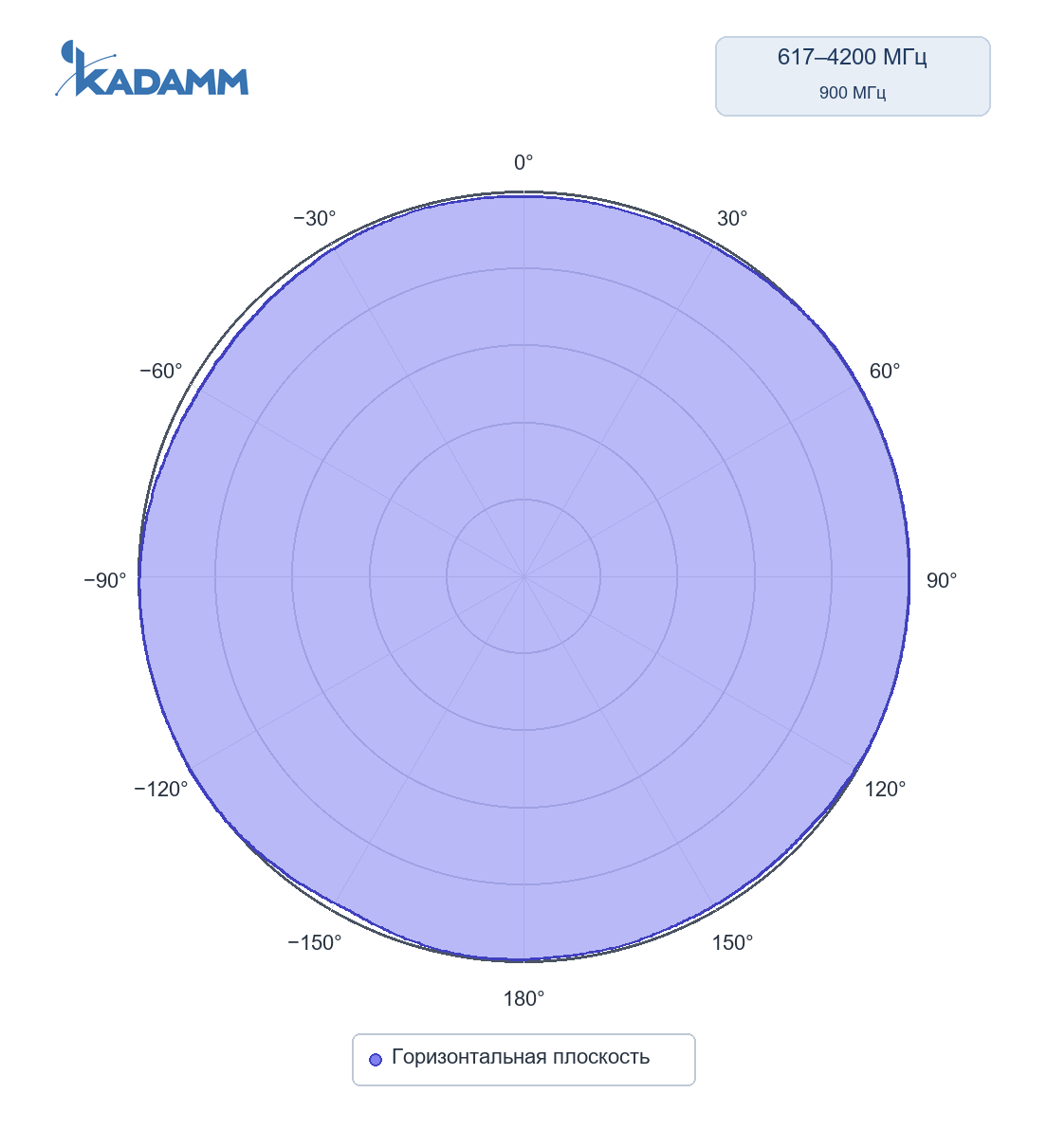Click the 30° angle label
This screenshot has height=1148, width=1047.
click(x=732, y=219)
